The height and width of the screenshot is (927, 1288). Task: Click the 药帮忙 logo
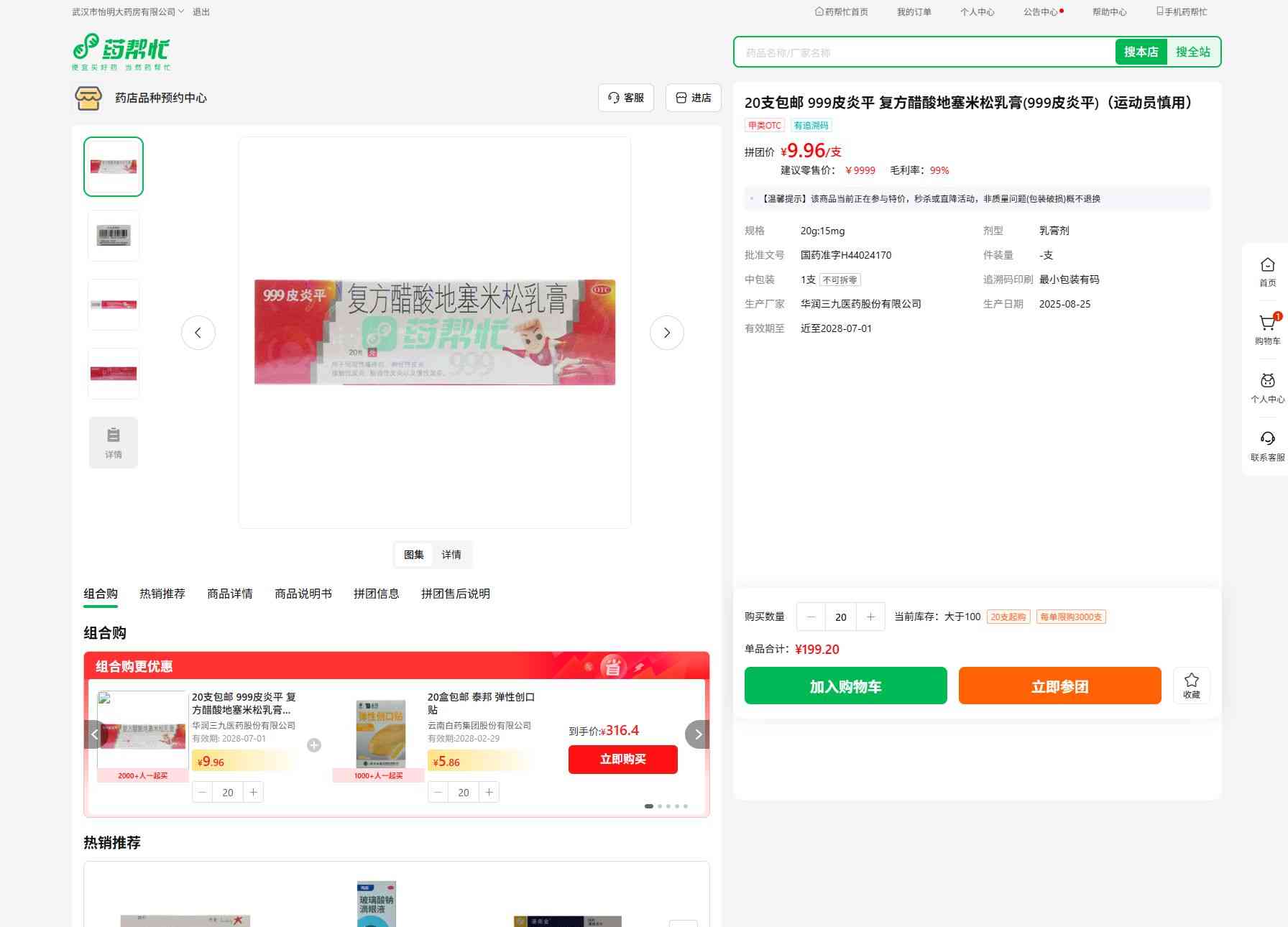click(121, 51)
